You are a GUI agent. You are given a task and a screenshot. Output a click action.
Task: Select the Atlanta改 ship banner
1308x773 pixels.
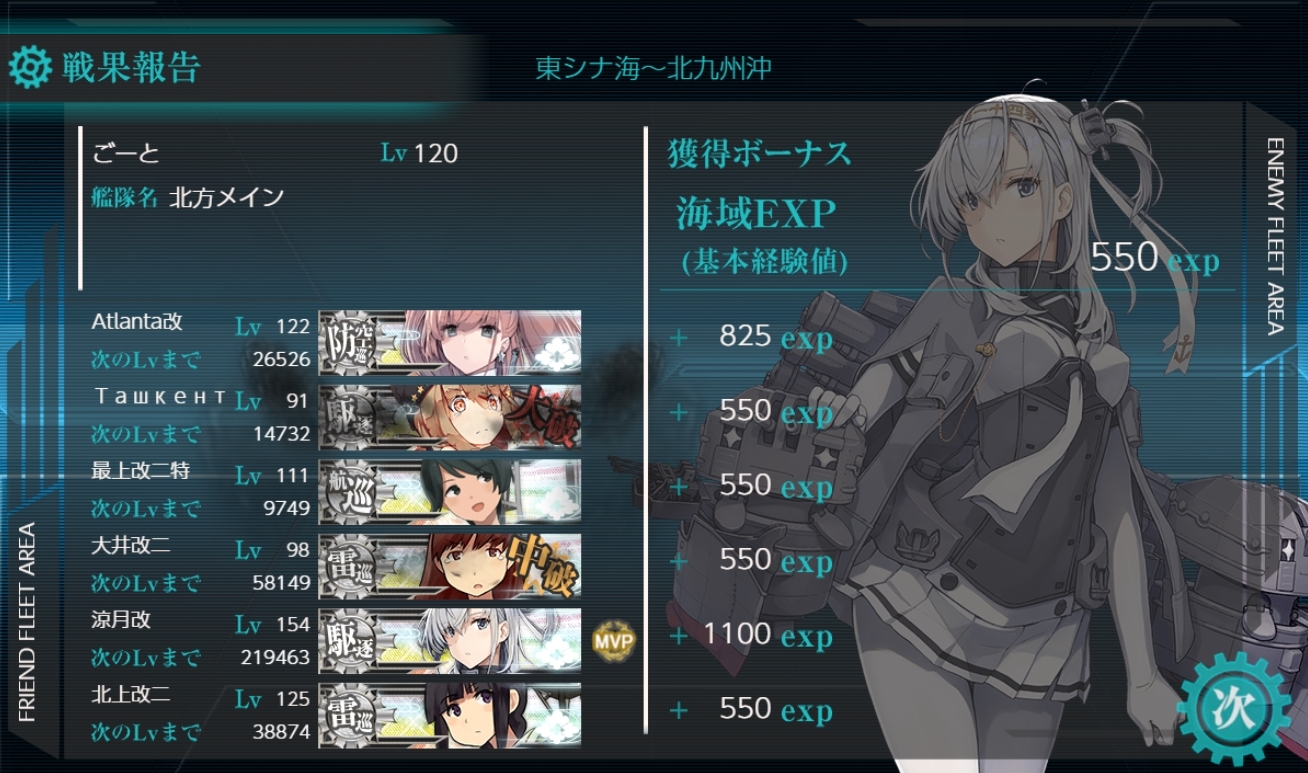pos(450,342)
